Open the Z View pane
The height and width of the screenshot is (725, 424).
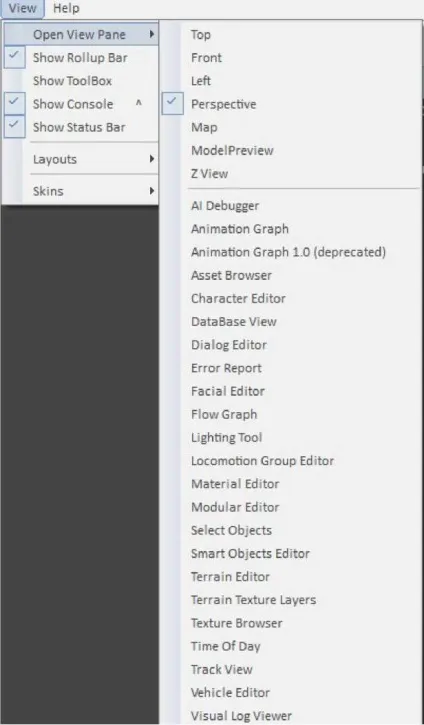tap(291, 174)
